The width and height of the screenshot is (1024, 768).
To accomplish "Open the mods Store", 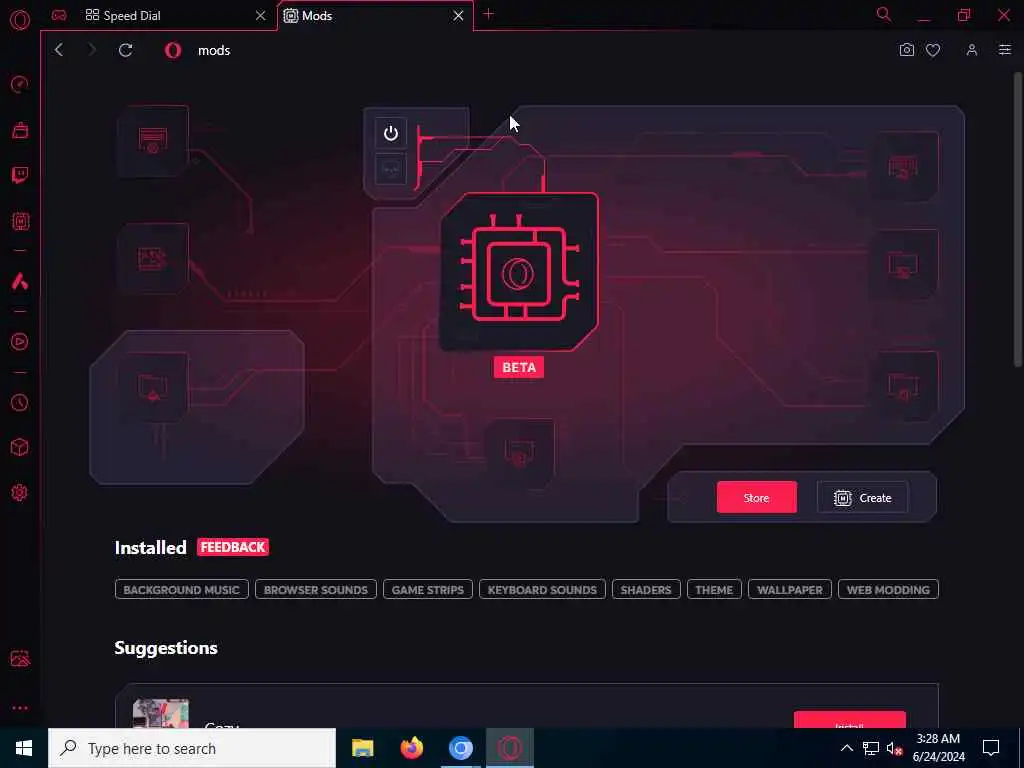I will [756, 498].
